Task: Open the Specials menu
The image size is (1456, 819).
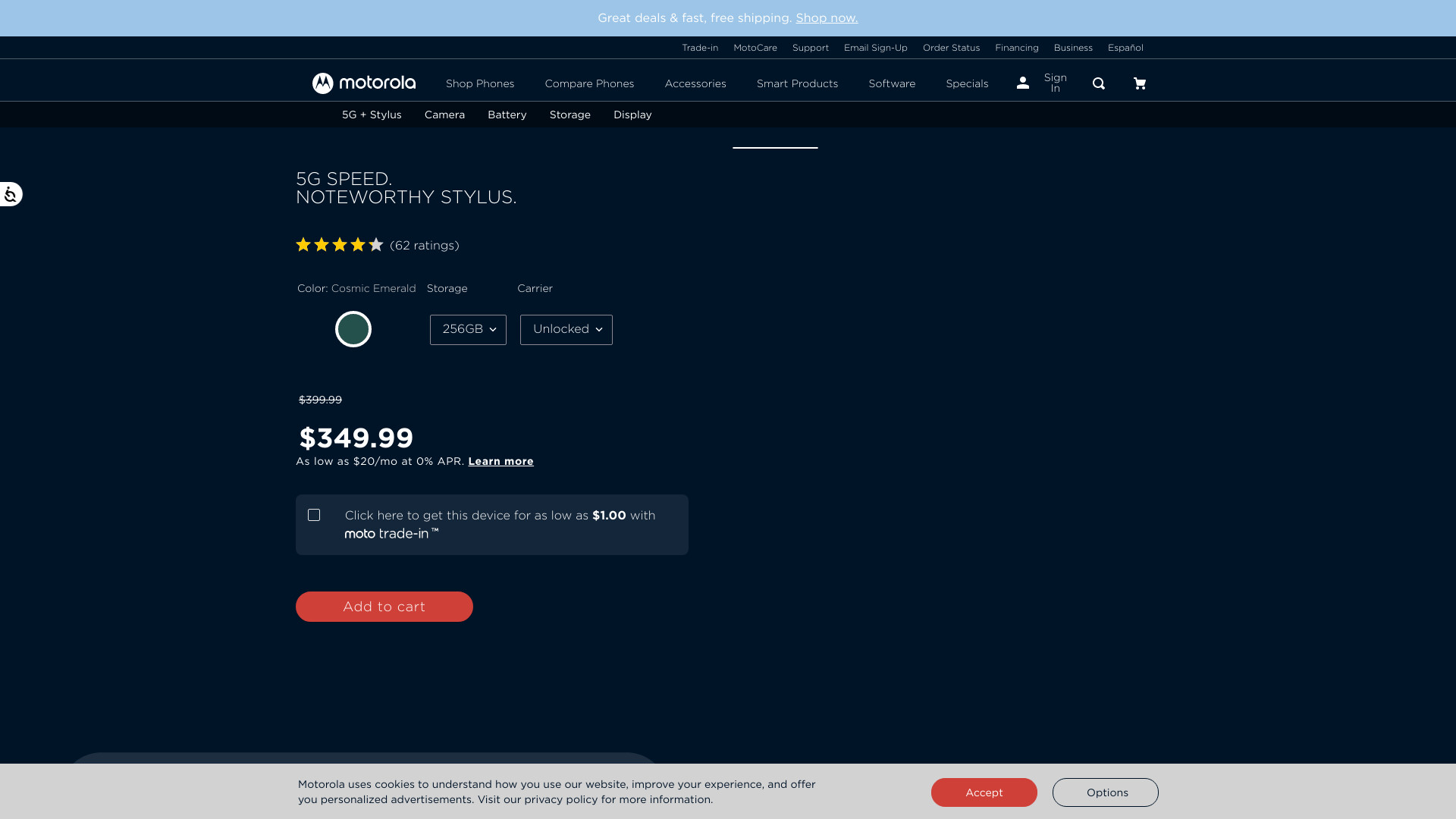Action: coord(967,83)
